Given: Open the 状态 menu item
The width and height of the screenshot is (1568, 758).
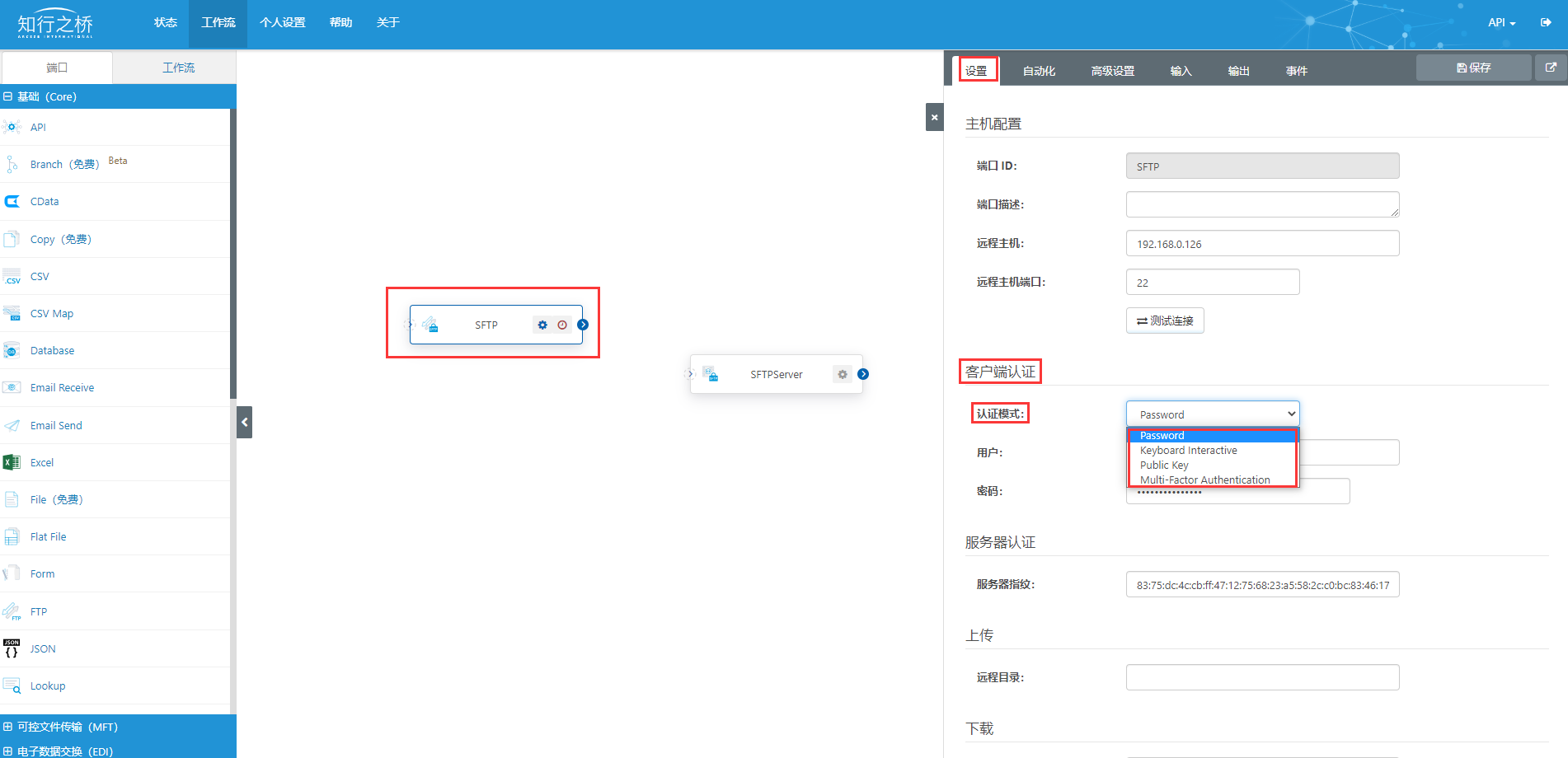Looking at the screenshot, I should pos(165,22).
